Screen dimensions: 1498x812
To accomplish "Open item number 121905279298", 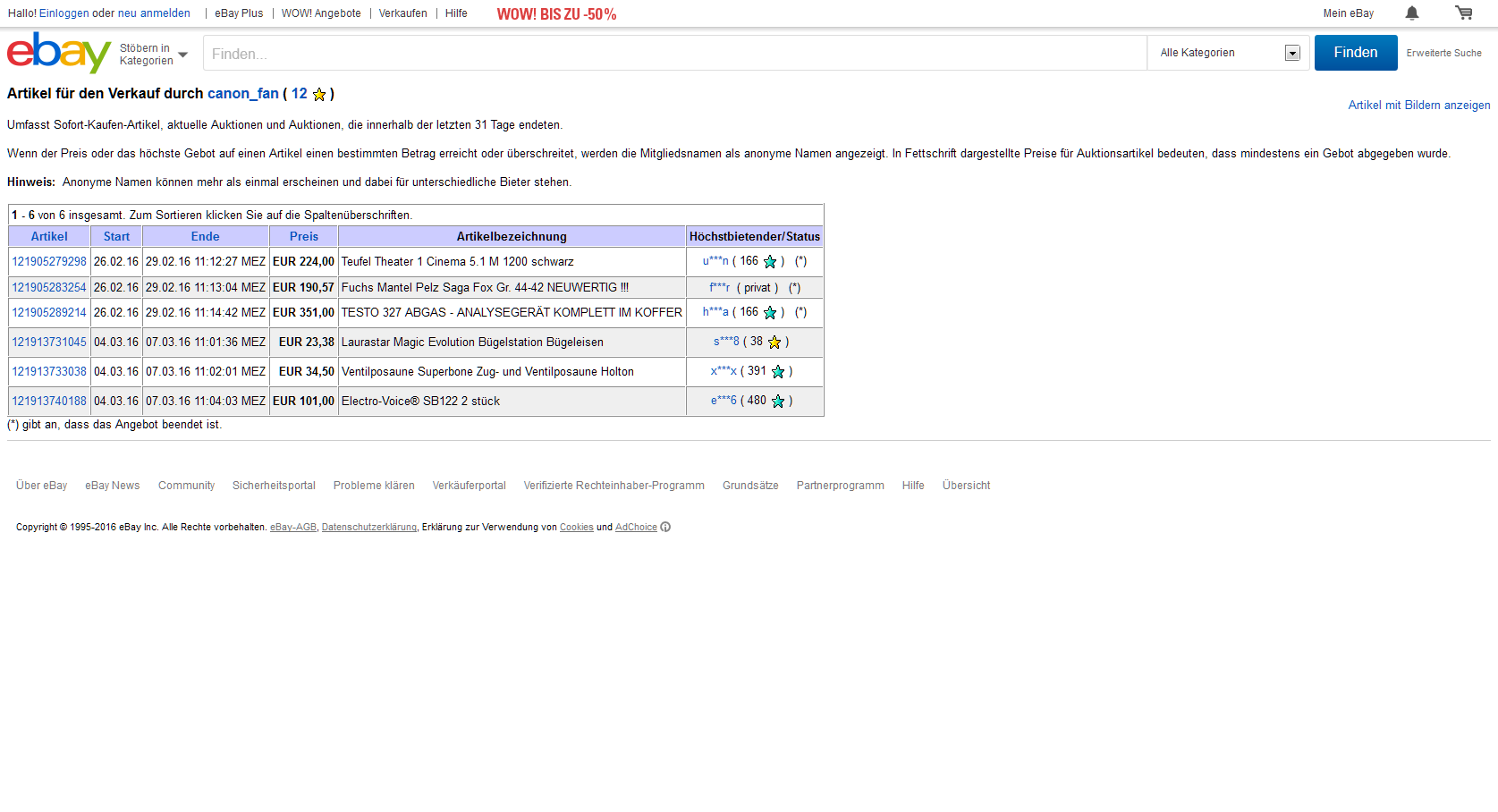I will coord(49,262).
